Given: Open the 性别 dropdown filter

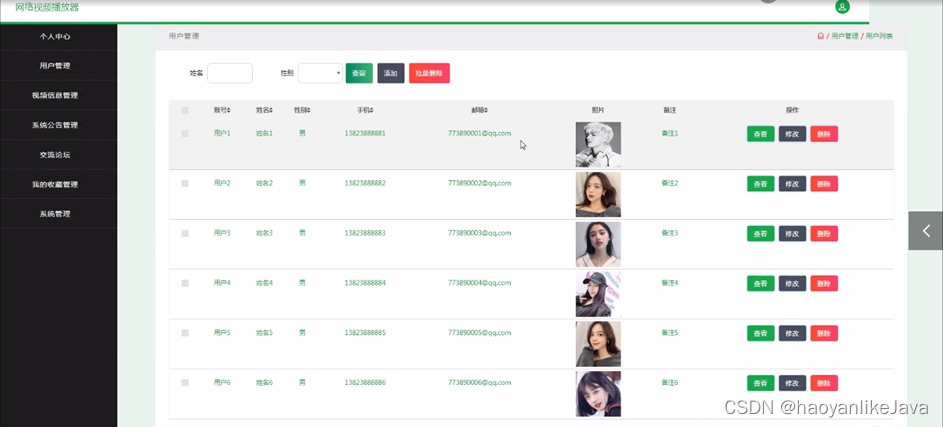Looking at the screenshot, I should (321, 73).
